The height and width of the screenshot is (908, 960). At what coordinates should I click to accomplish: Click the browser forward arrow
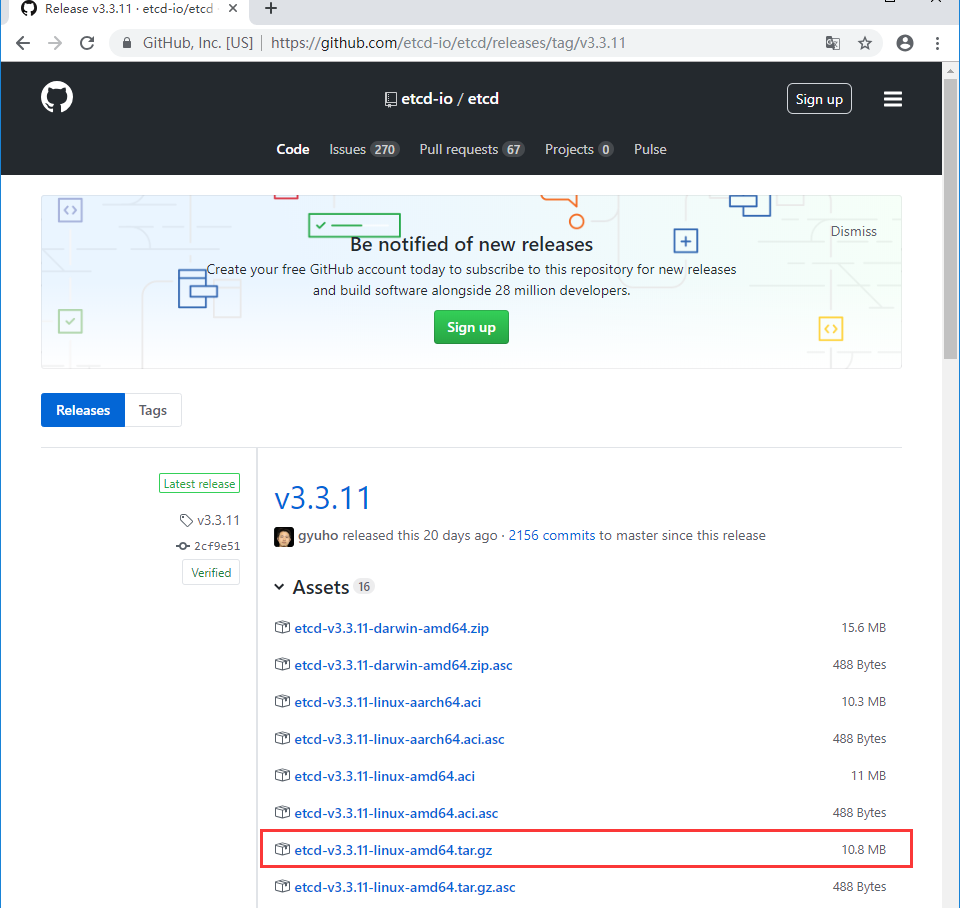pos(55,43)
